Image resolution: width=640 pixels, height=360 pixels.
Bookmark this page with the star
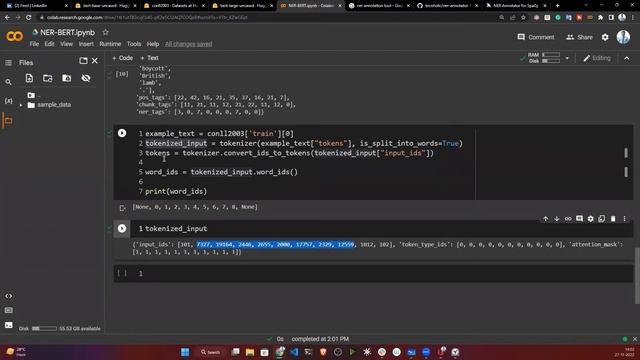pyautogui.click(x=523, y=18)
